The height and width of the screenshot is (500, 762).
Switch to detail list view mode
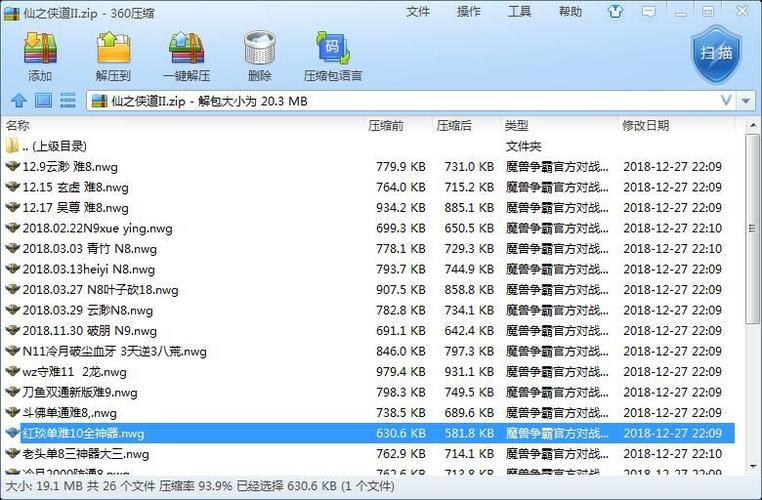[x=68, y=101]
